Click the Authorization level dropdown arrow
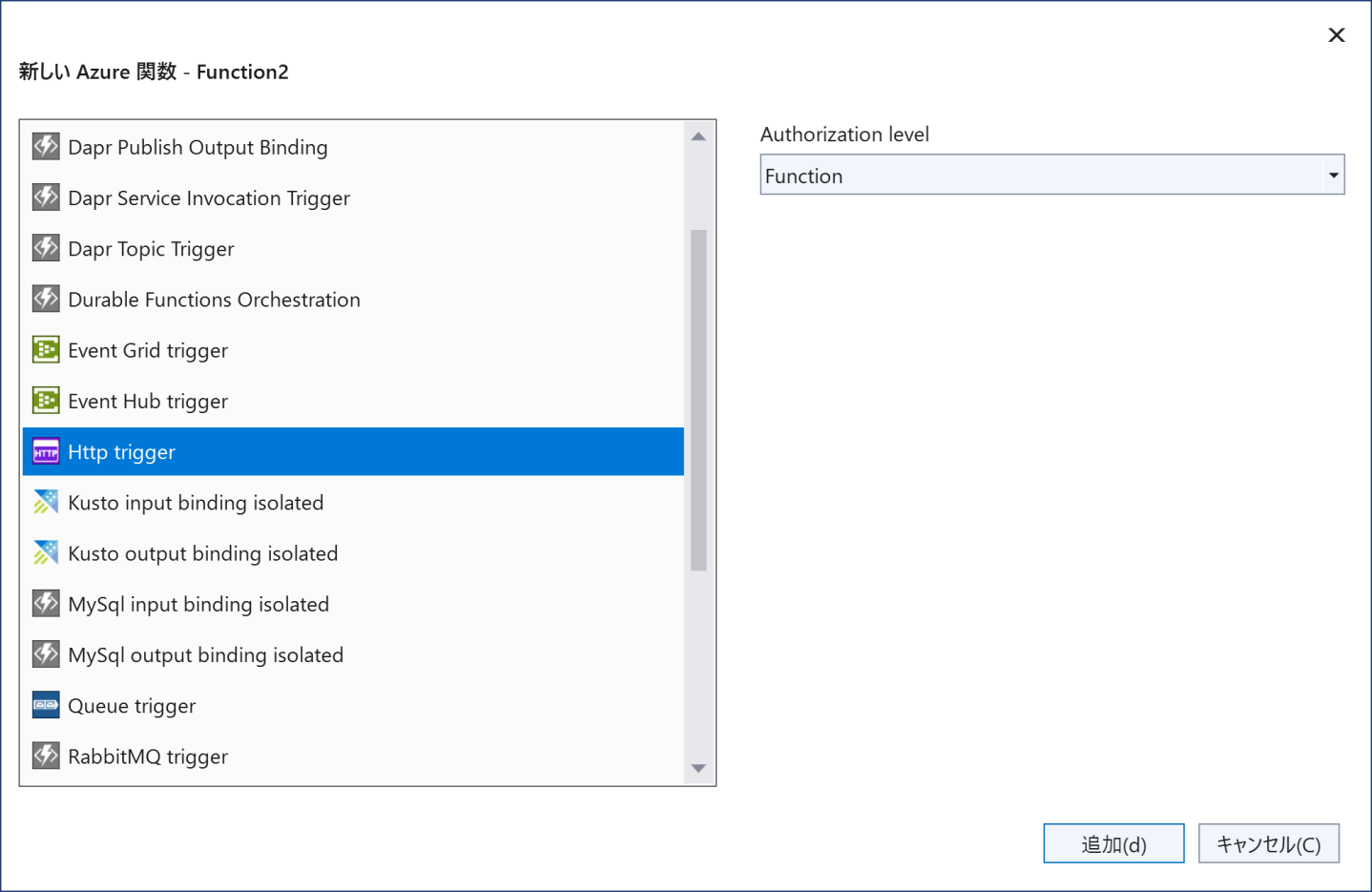Screen dimensions: 1372x892 pyautogui.click(x=1333, y=175)
